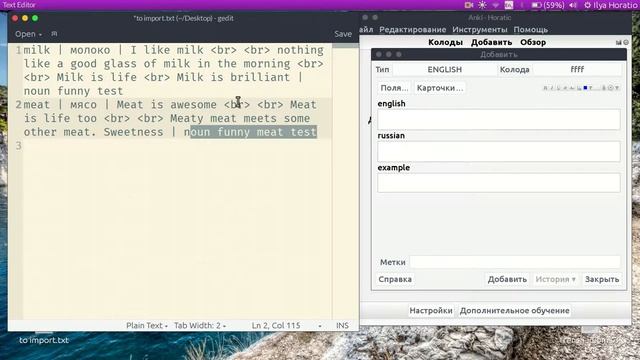Open the Ilya Horatio session menu

612,5
